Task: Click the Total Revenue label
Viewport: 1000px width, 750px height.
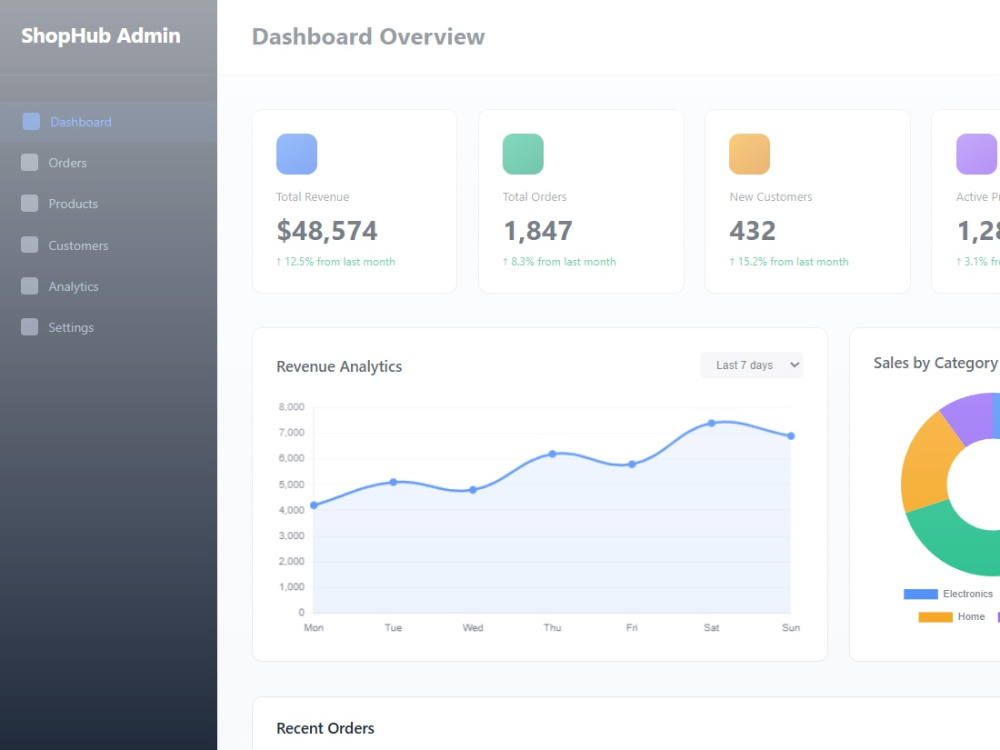Action: point(312,197)
